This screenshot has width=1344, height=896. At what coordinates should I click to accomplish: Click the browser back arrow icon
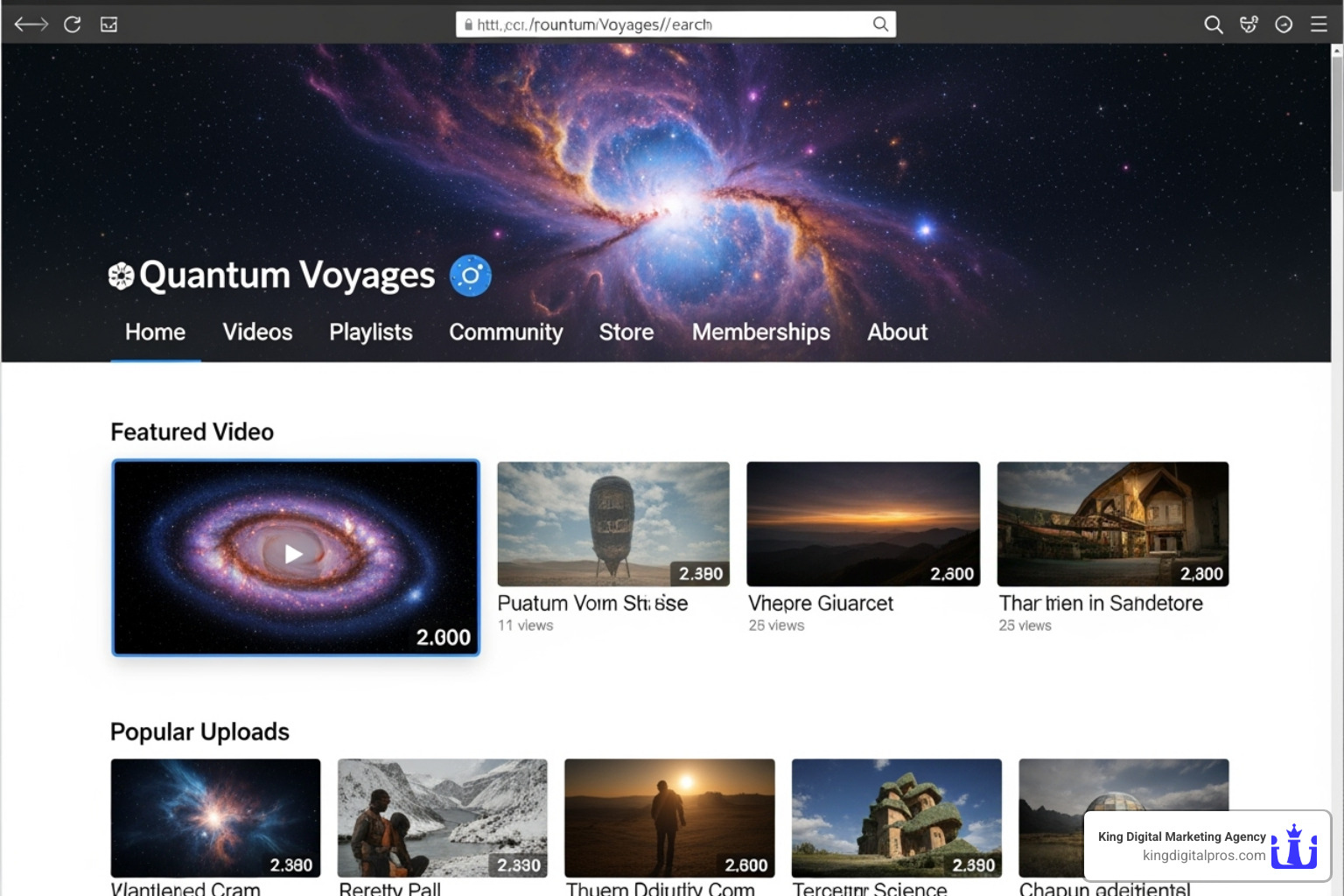tap(31, 24)
